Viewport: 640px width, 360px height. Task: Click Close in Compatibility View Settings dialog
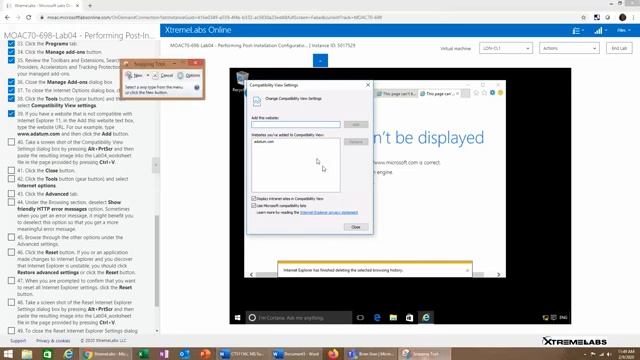coord(356,227)
